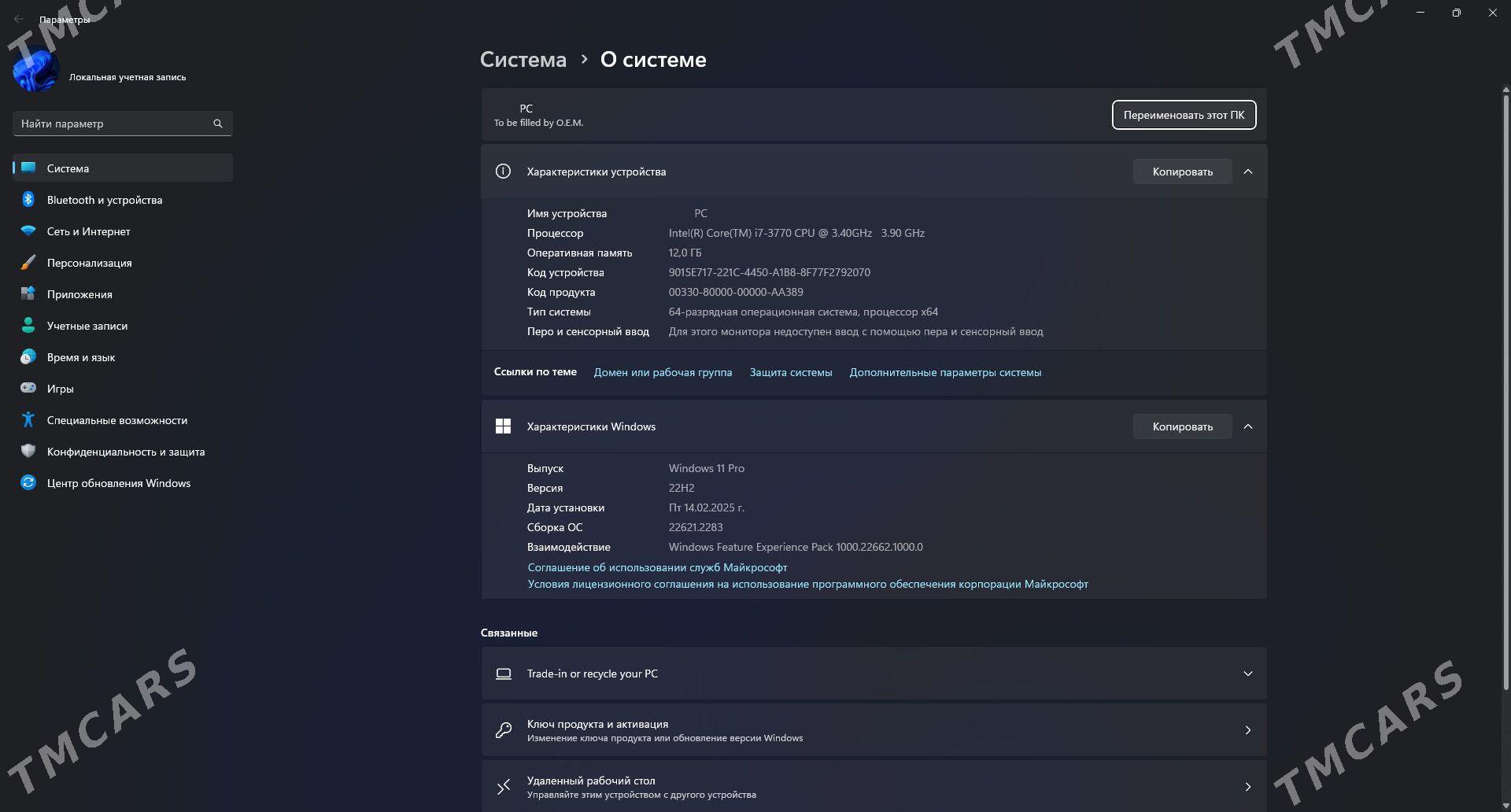Screen dimensions: 1511x812
Task: Click the Игры gamepad icon
Action: 28,388
